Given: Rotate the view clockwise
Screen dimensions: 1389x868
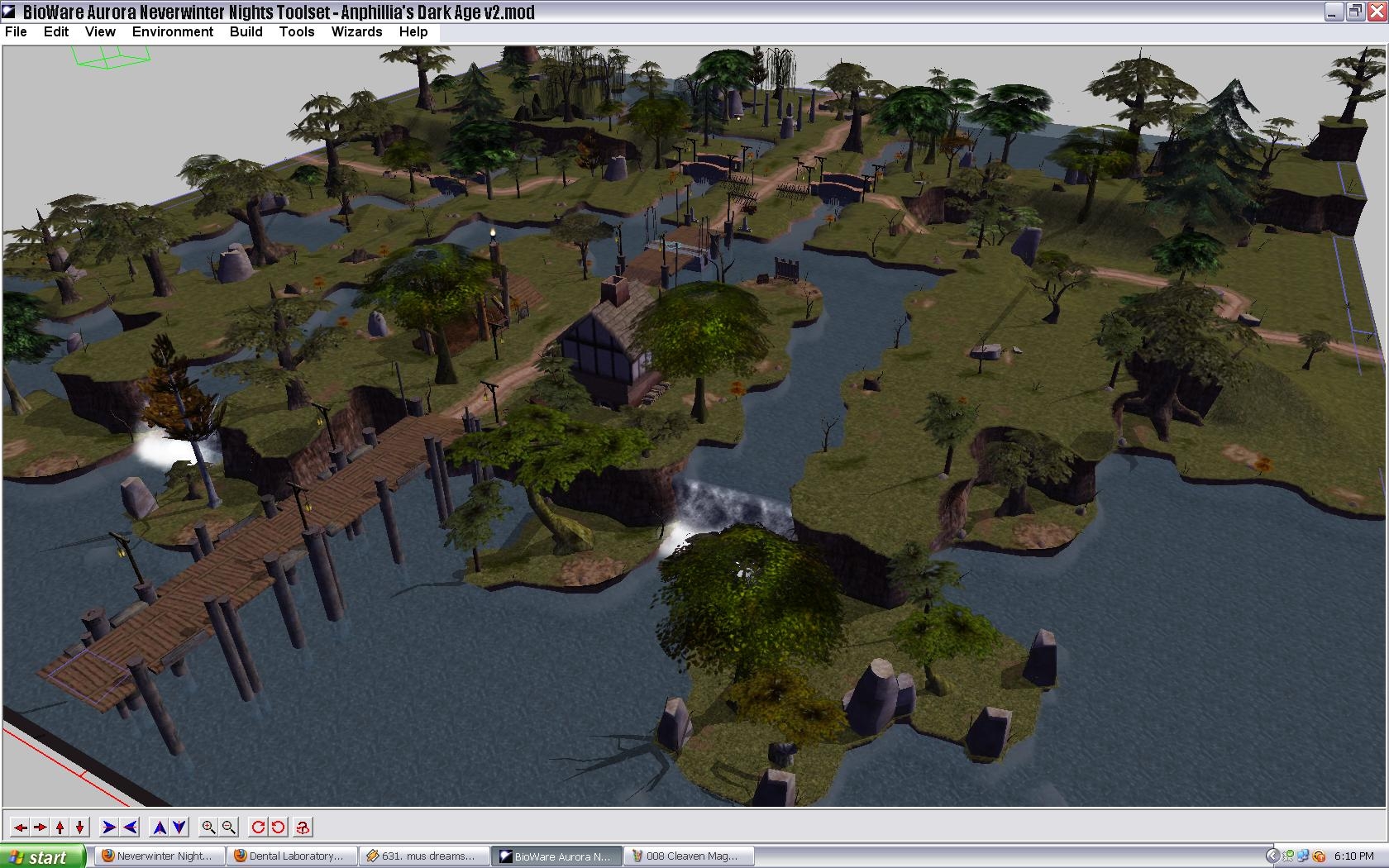Looking at the screenshot, I should [258, 827].
